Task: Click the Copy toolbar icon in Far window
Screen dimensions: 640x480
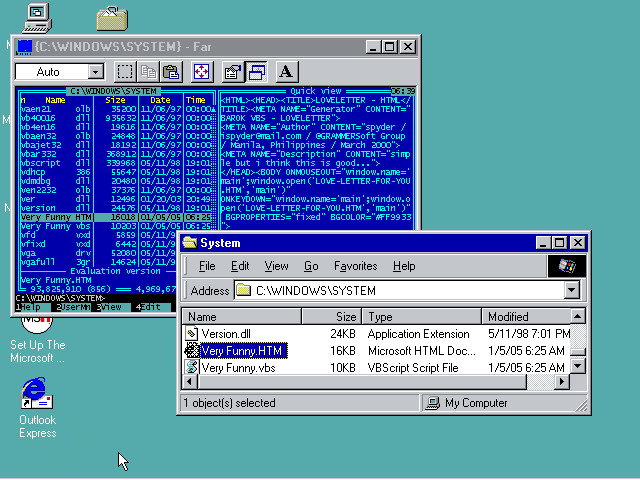Action: click(x=148, y=72)
